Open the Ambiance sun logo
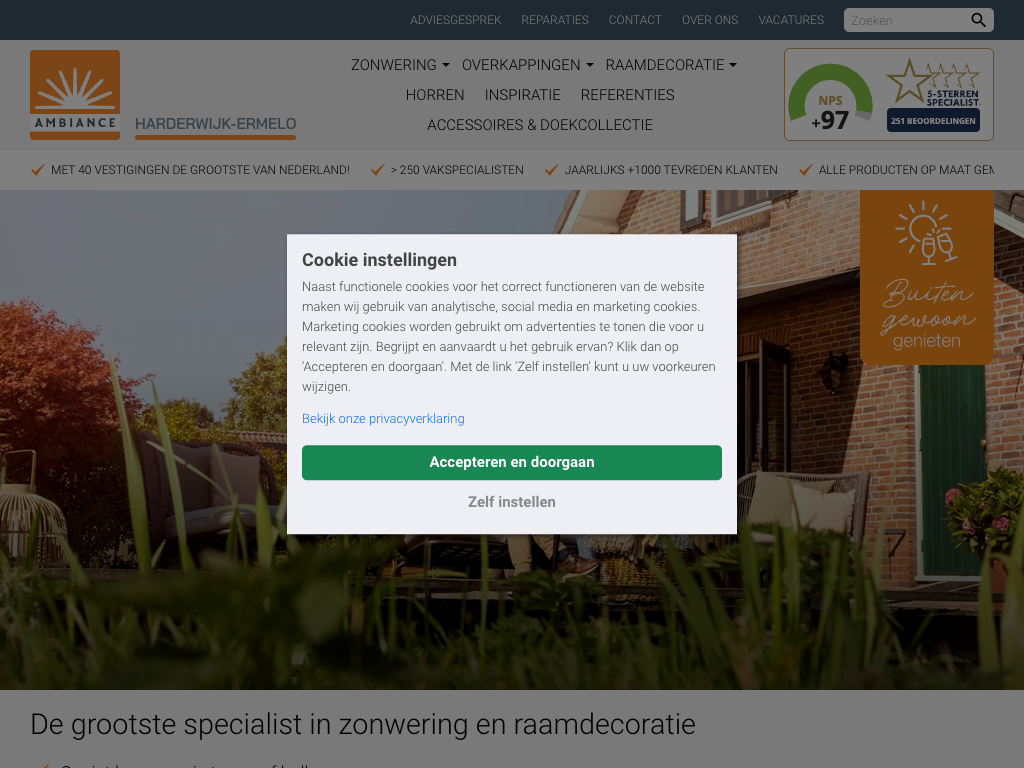1024x768 pixels. [x=75, y=95]
